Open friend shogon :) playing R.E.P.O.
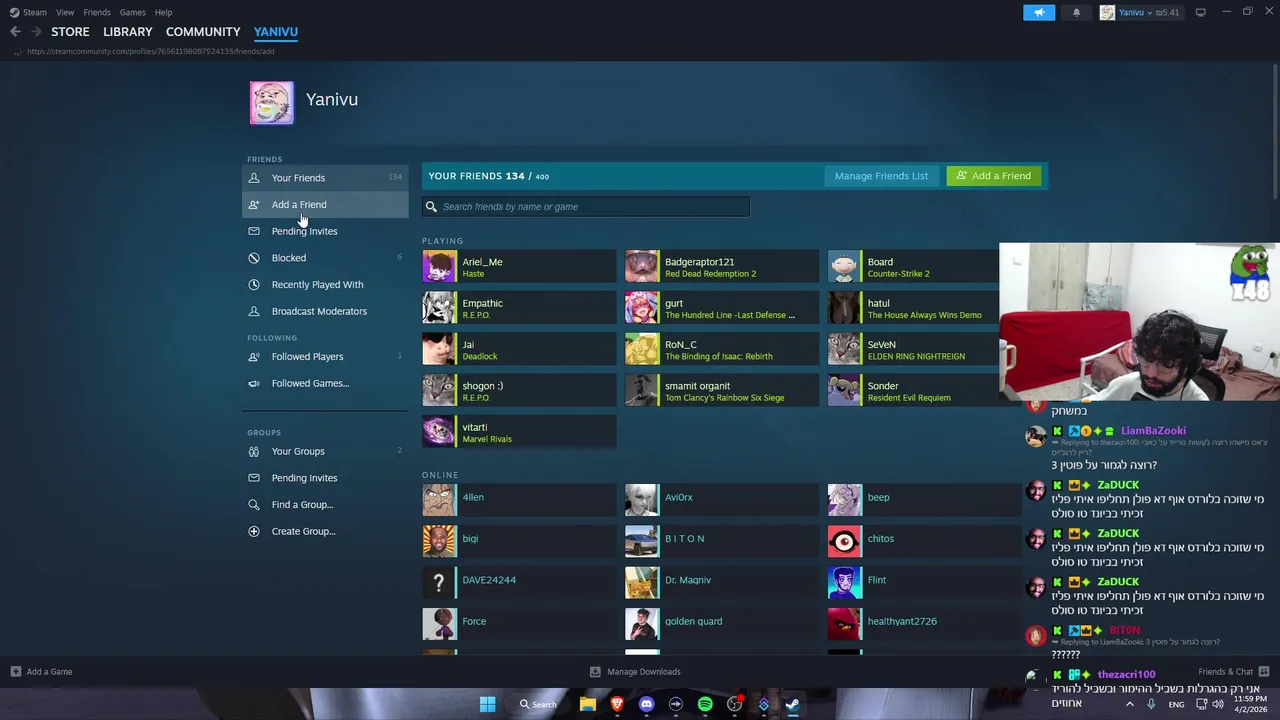 (x=519, y=391)
